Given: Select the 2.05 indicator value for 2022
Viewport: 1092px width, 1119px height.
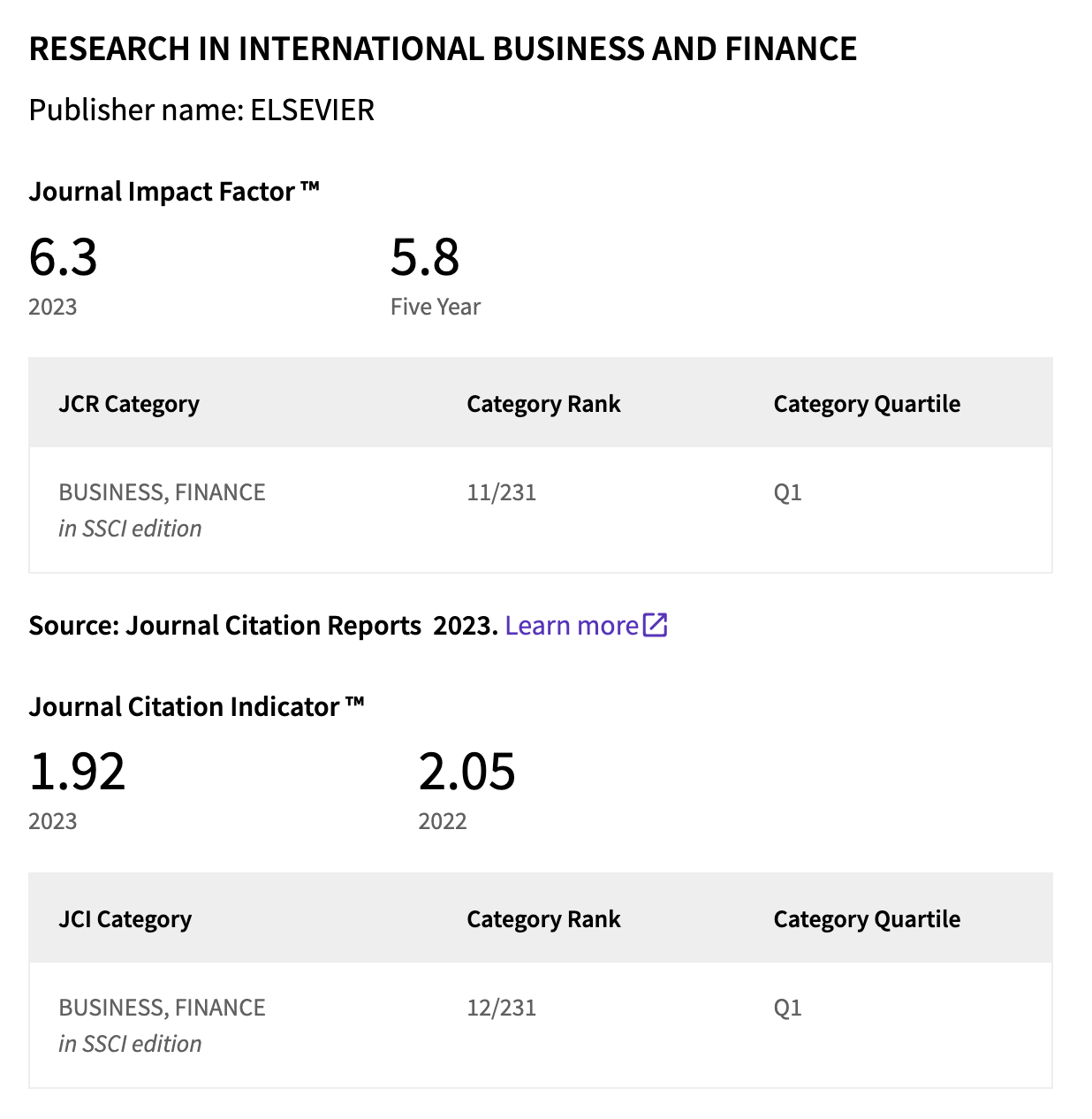Looking at the screenshot, I should (x=466, y=772).
